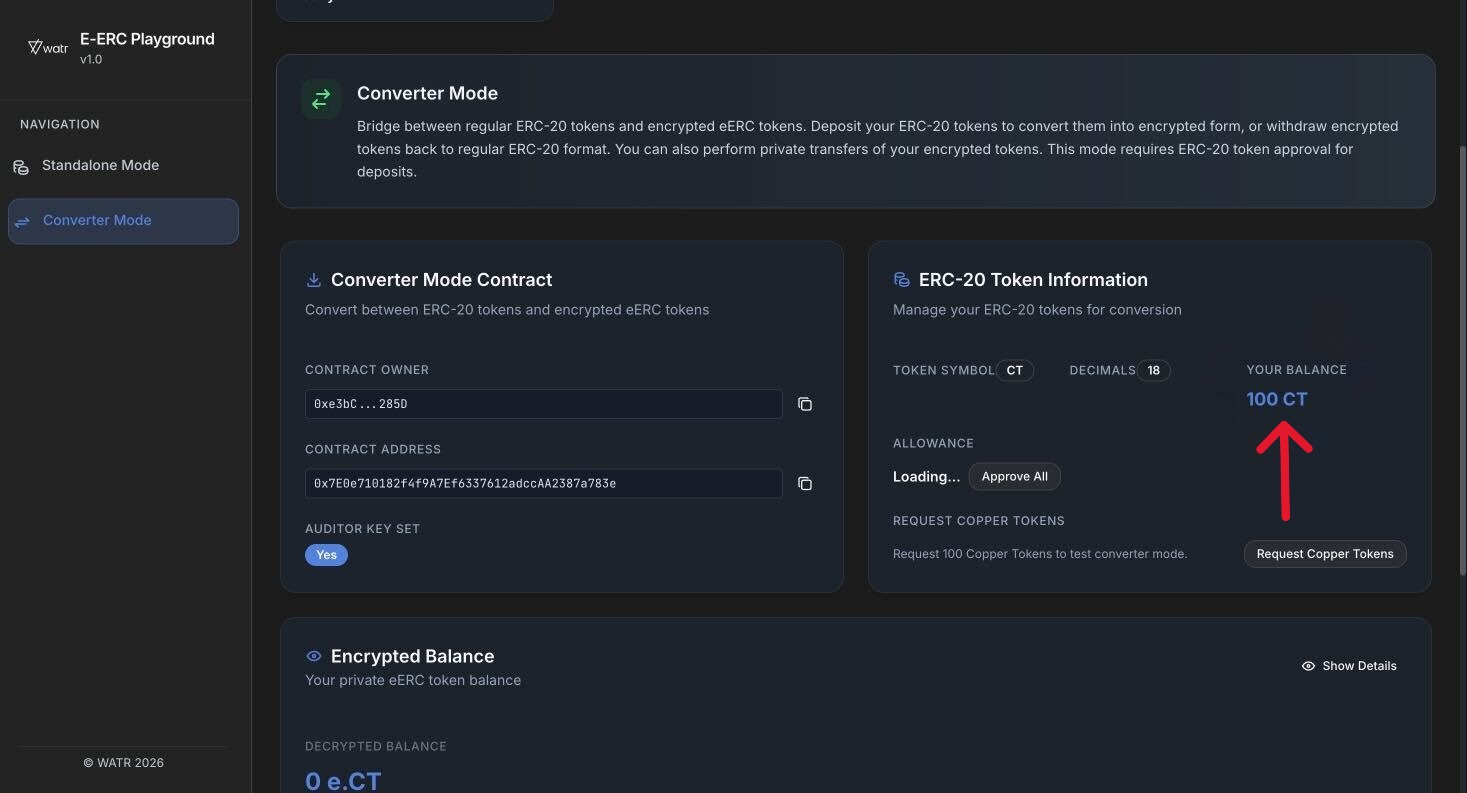Click the Auditor Key Set Yes badge

(326, 555)
